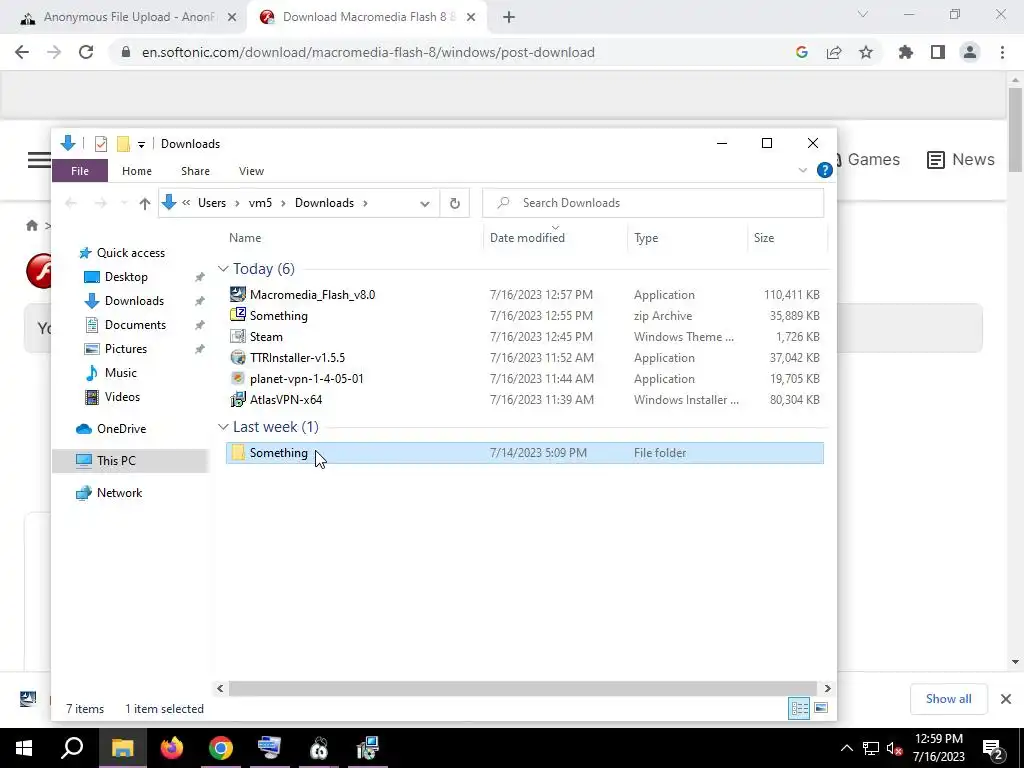The image size is (1024, 768).
Task: Close the downloads bar in Chrome
Action: click(1006, 699)
